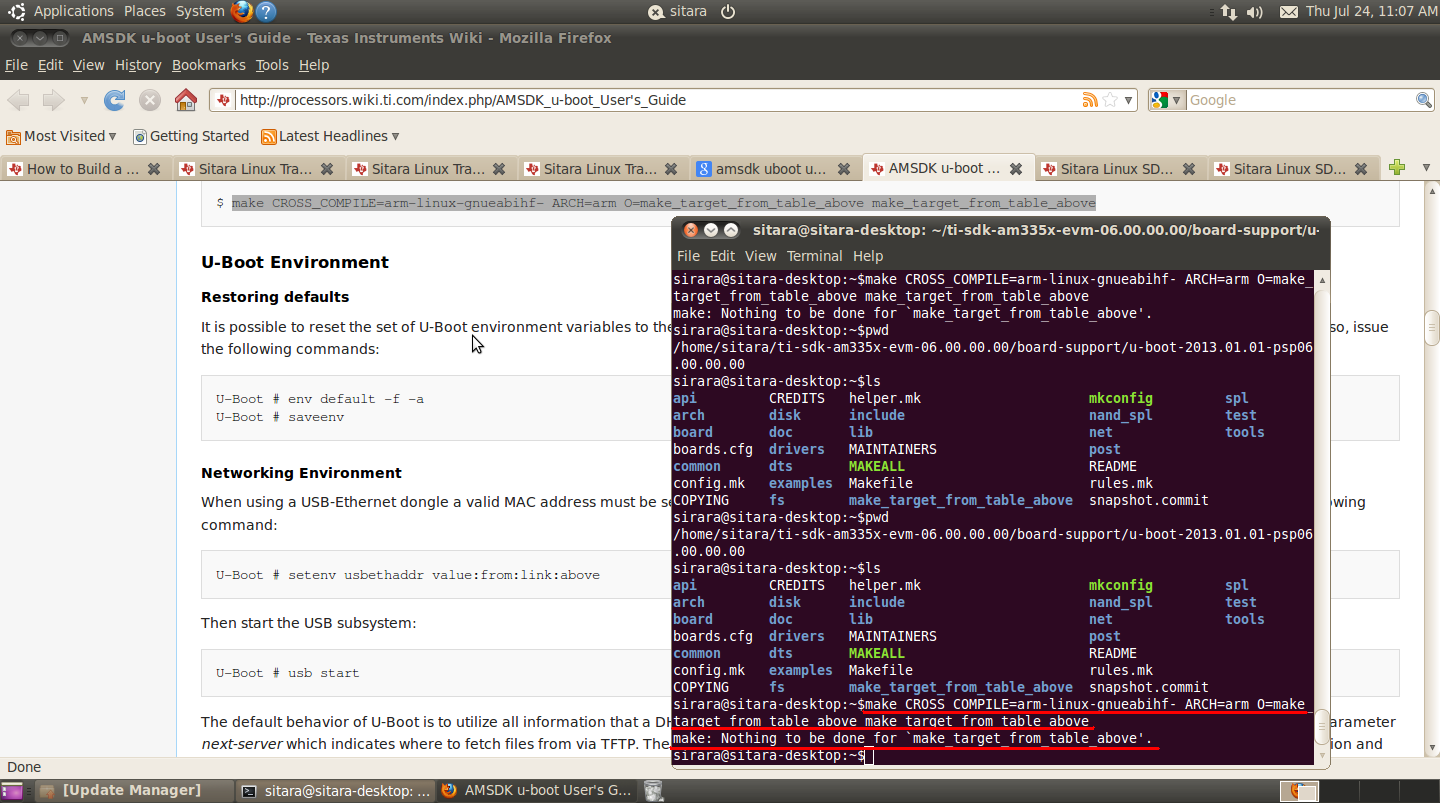Close the active 'AMSDK u-boot ...' tab

[x=1016, y=169]
